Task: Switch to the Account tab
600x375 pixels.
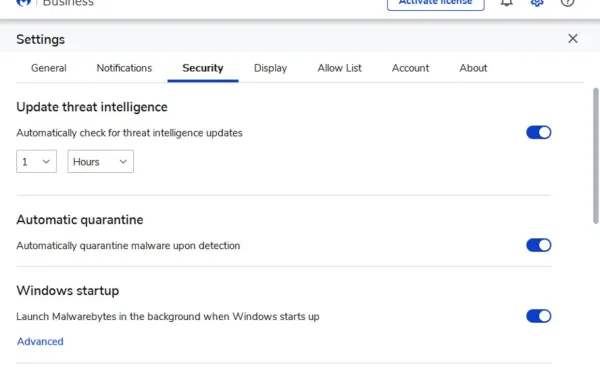Action: [x=410, y=68]
